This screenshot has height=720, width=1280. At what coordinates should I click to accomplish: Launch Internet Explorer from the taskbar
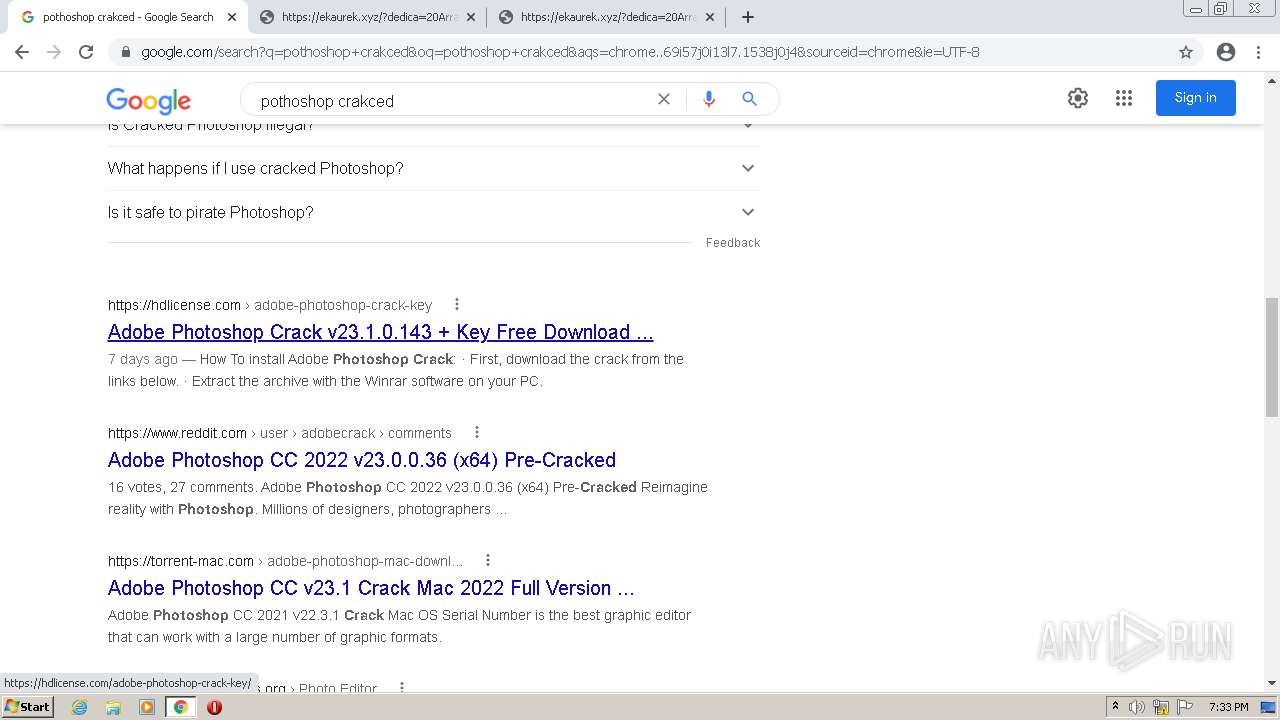tap(80, 707)
